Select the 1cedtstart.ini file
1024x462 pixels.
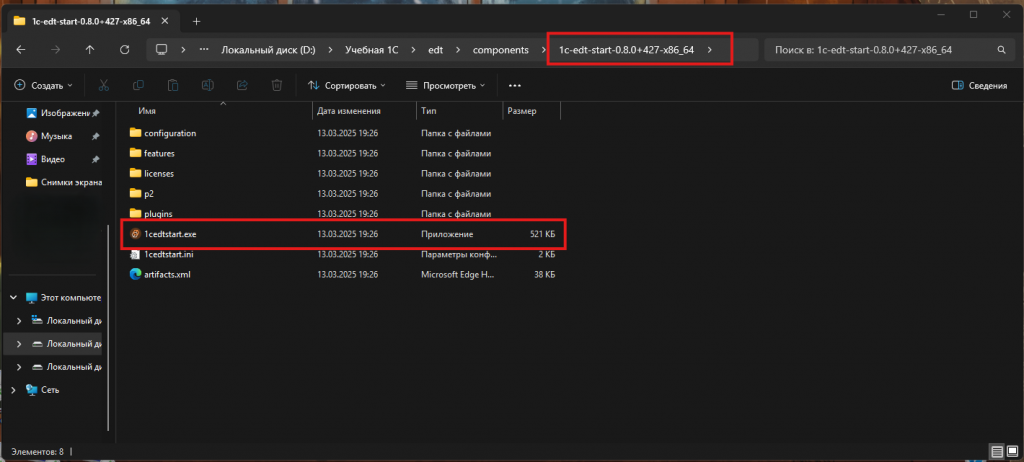[x=162, y=254]
